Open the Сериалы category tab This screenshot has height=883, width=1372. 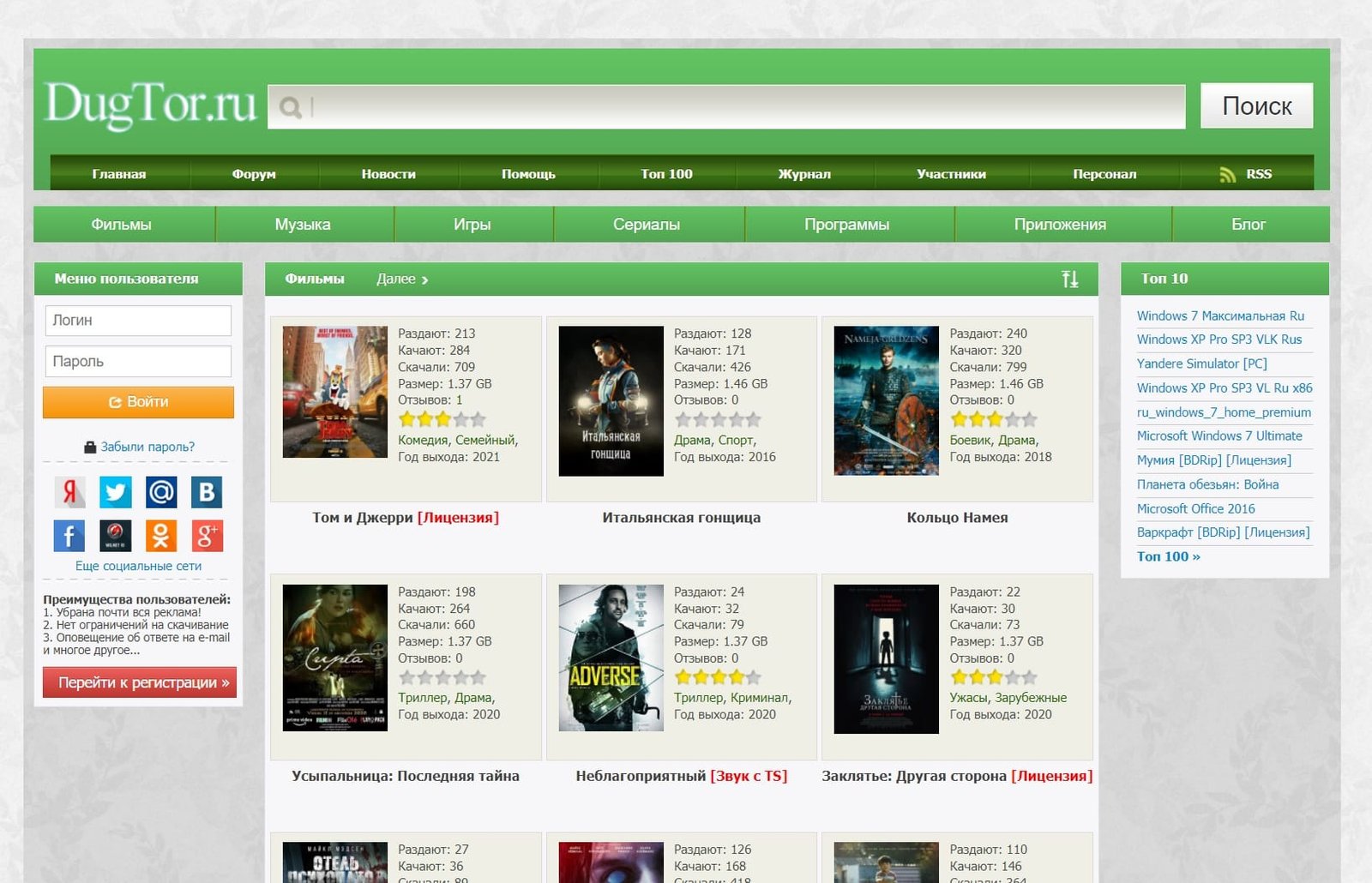point(647,225)
